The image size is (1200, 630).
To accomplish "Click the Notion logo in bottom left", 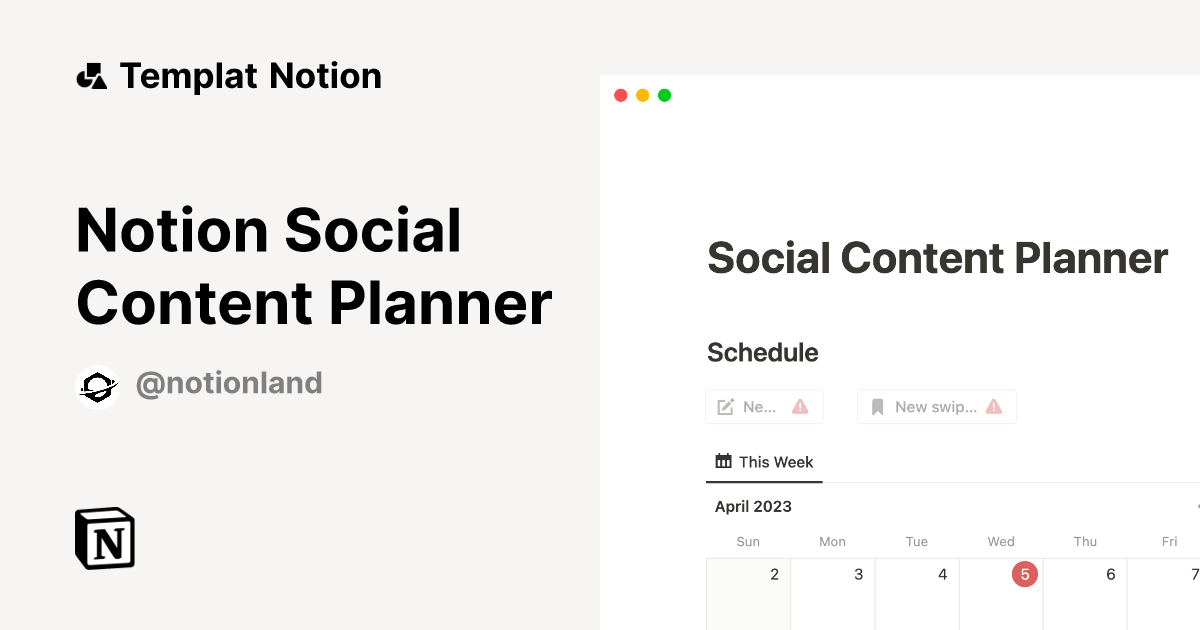I will click(104, 538).
